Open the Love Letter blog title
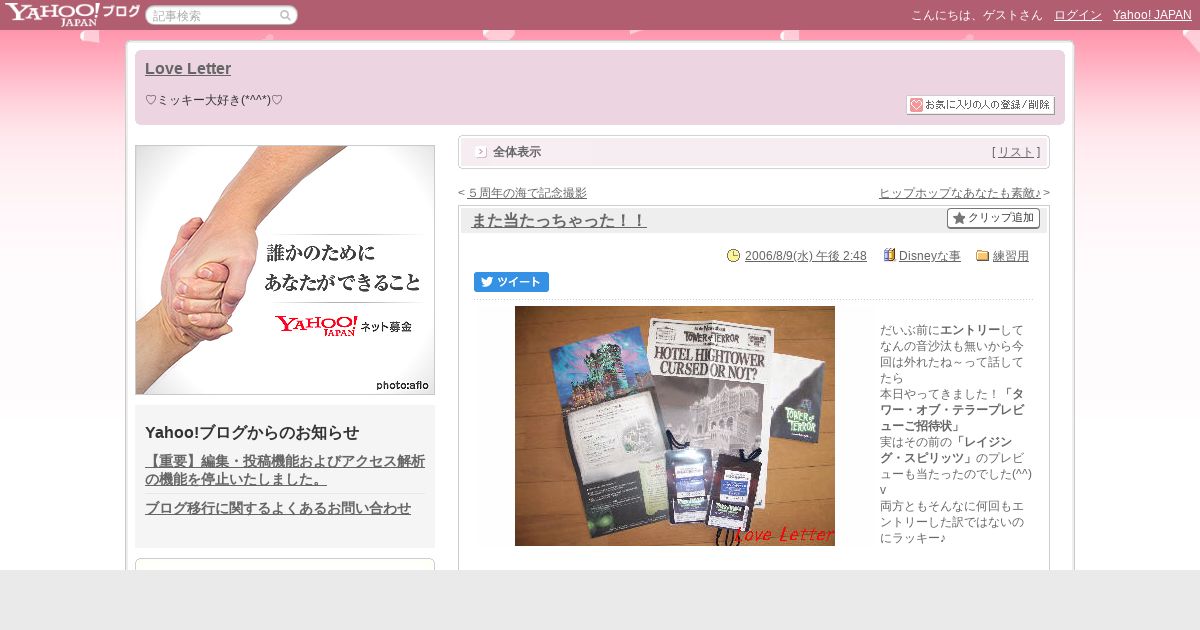This screenshot has height=630, width=1200. pyautogui.click(x=188, y=68)
